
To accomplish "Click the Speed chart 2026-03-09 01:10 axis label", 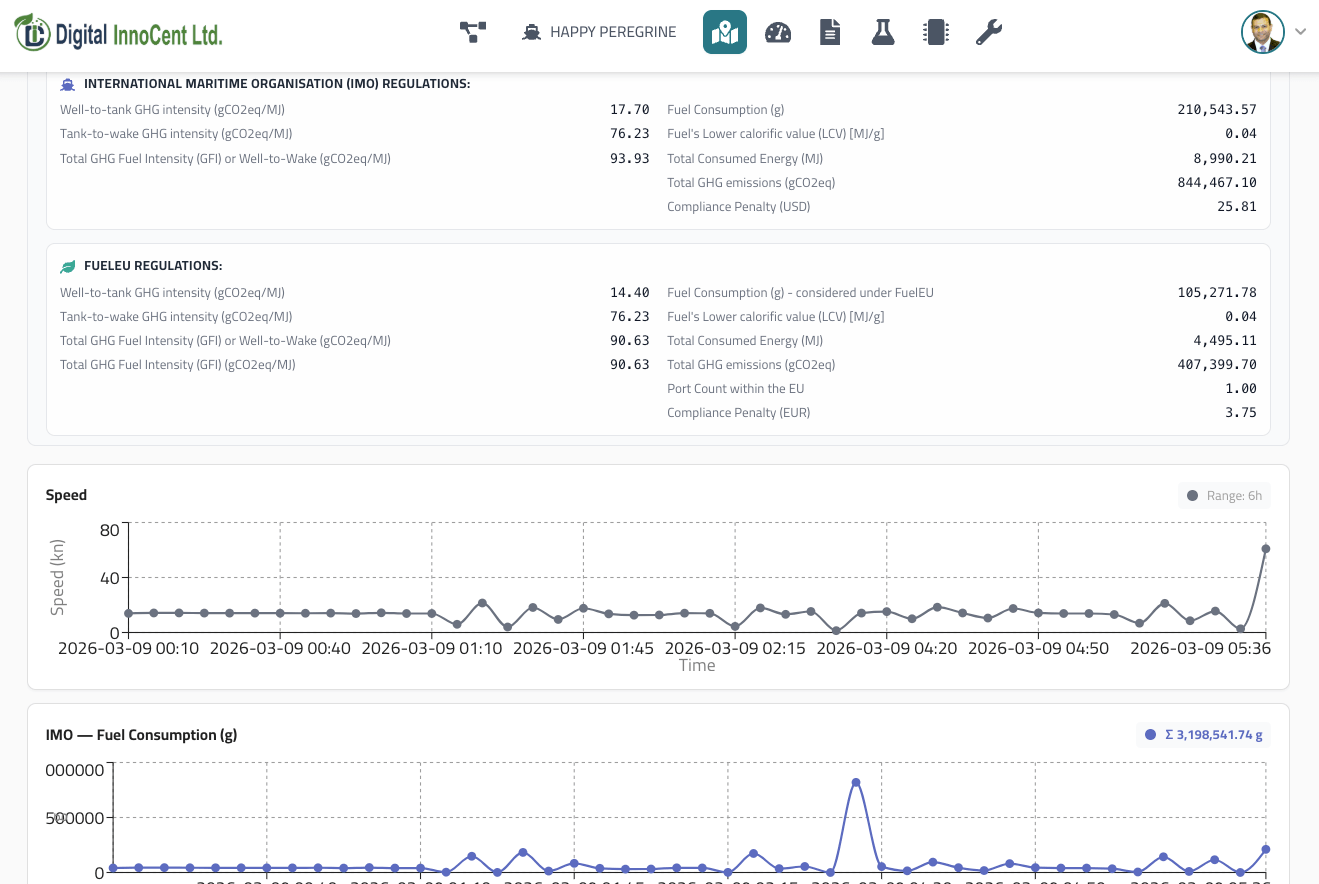I will pos(431,648).
